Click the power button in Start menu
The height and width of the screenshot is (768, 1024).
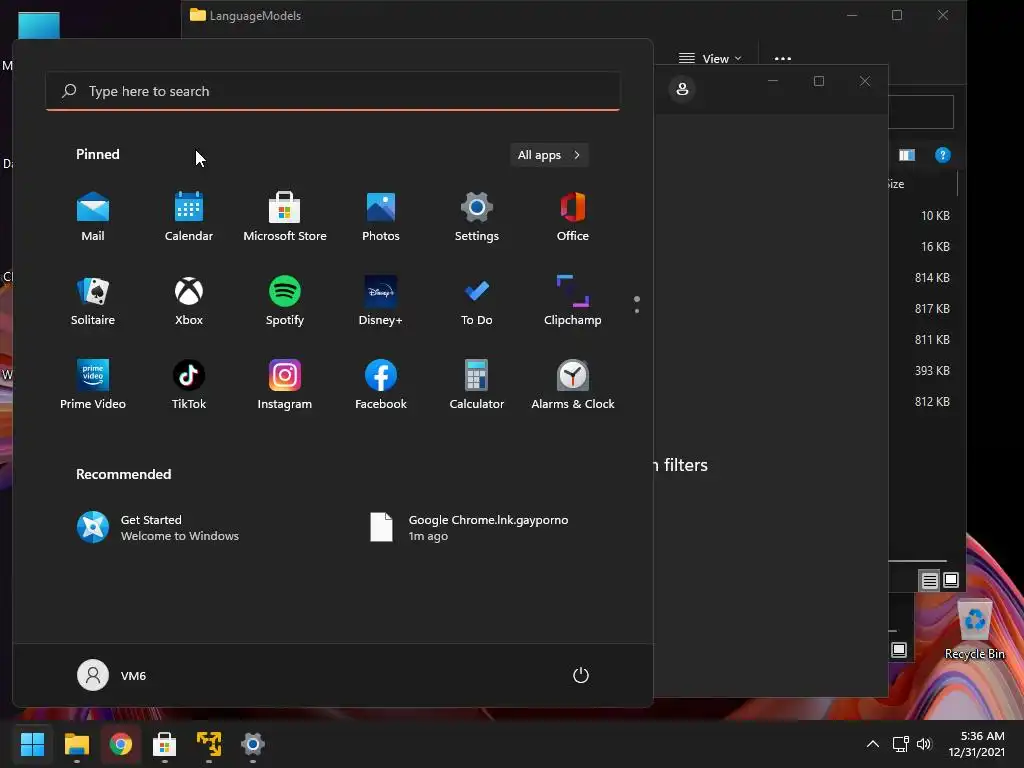coord(581,675)
